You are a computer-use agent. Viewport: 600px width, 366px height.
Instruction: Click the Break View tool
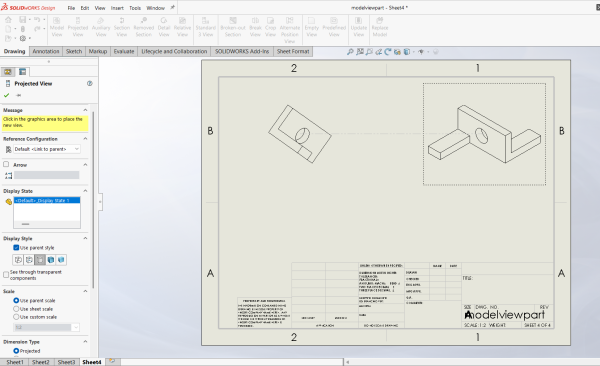tap(255, 27)
